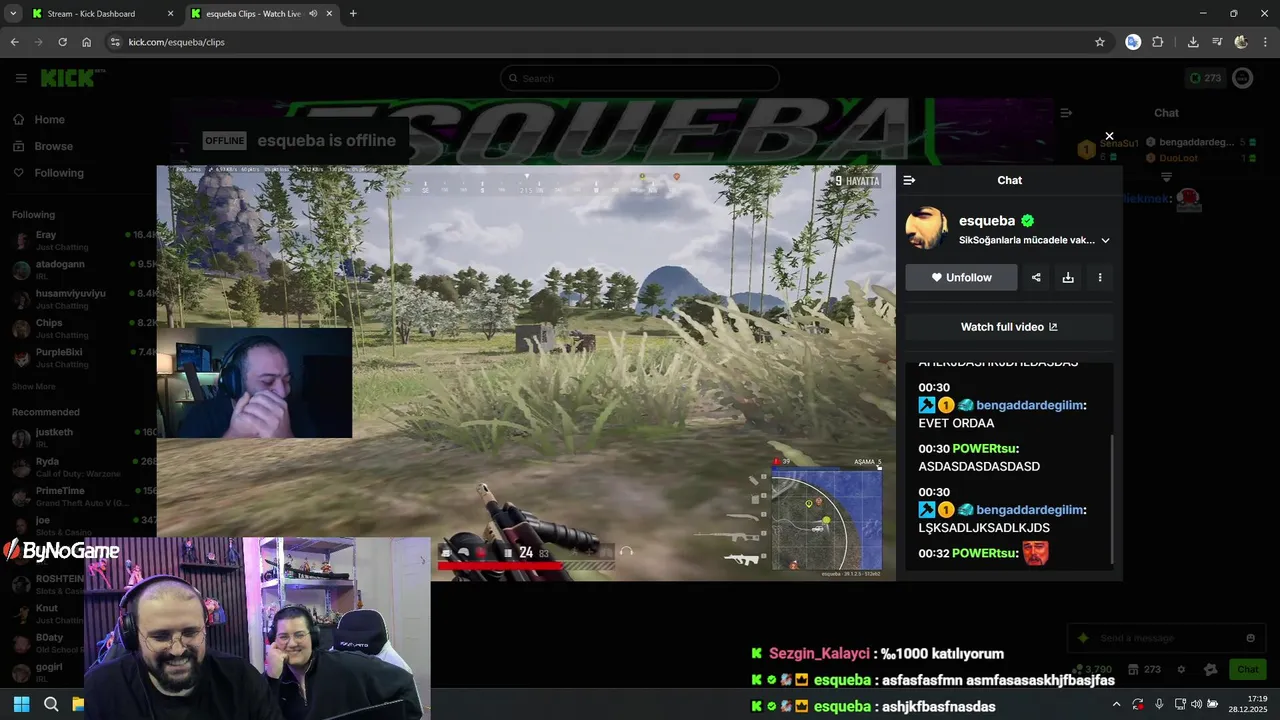Expand the clip title dropdown arrow
The image size is (1280, 720).
click(x=1105, y=240)
